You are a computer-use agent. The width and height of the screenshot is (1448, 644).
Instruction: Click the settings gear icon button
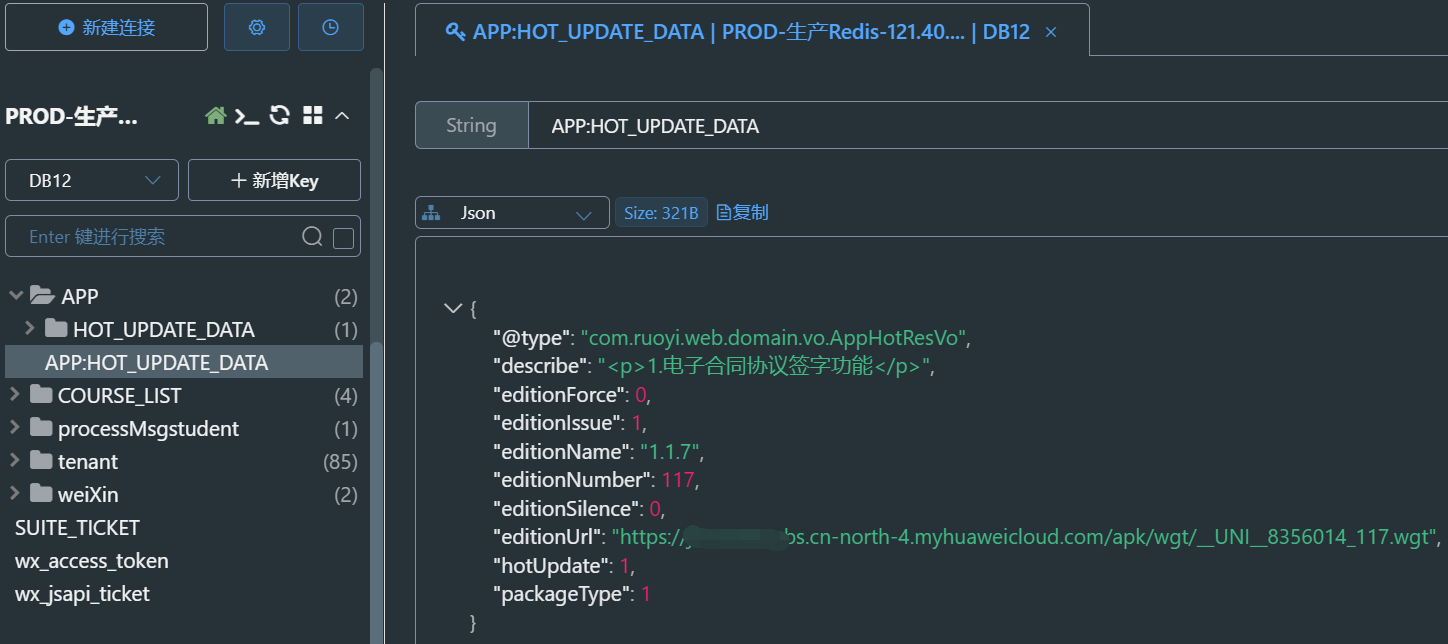tap(257, 28)
